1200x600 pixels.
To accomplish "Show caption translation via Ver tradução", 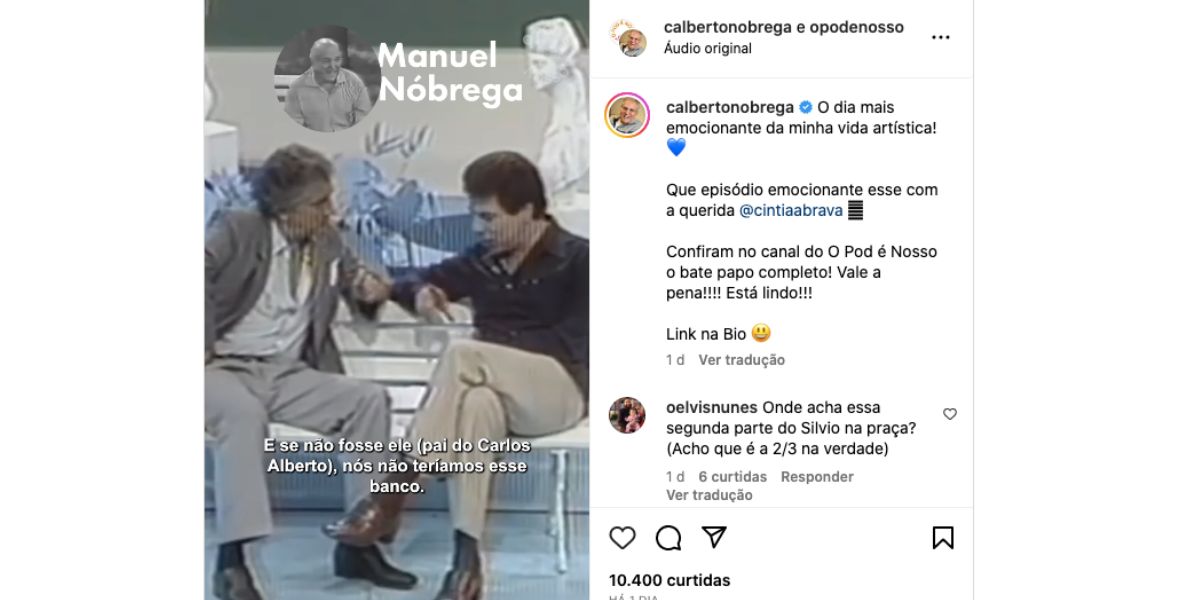I will pos(742,360).
